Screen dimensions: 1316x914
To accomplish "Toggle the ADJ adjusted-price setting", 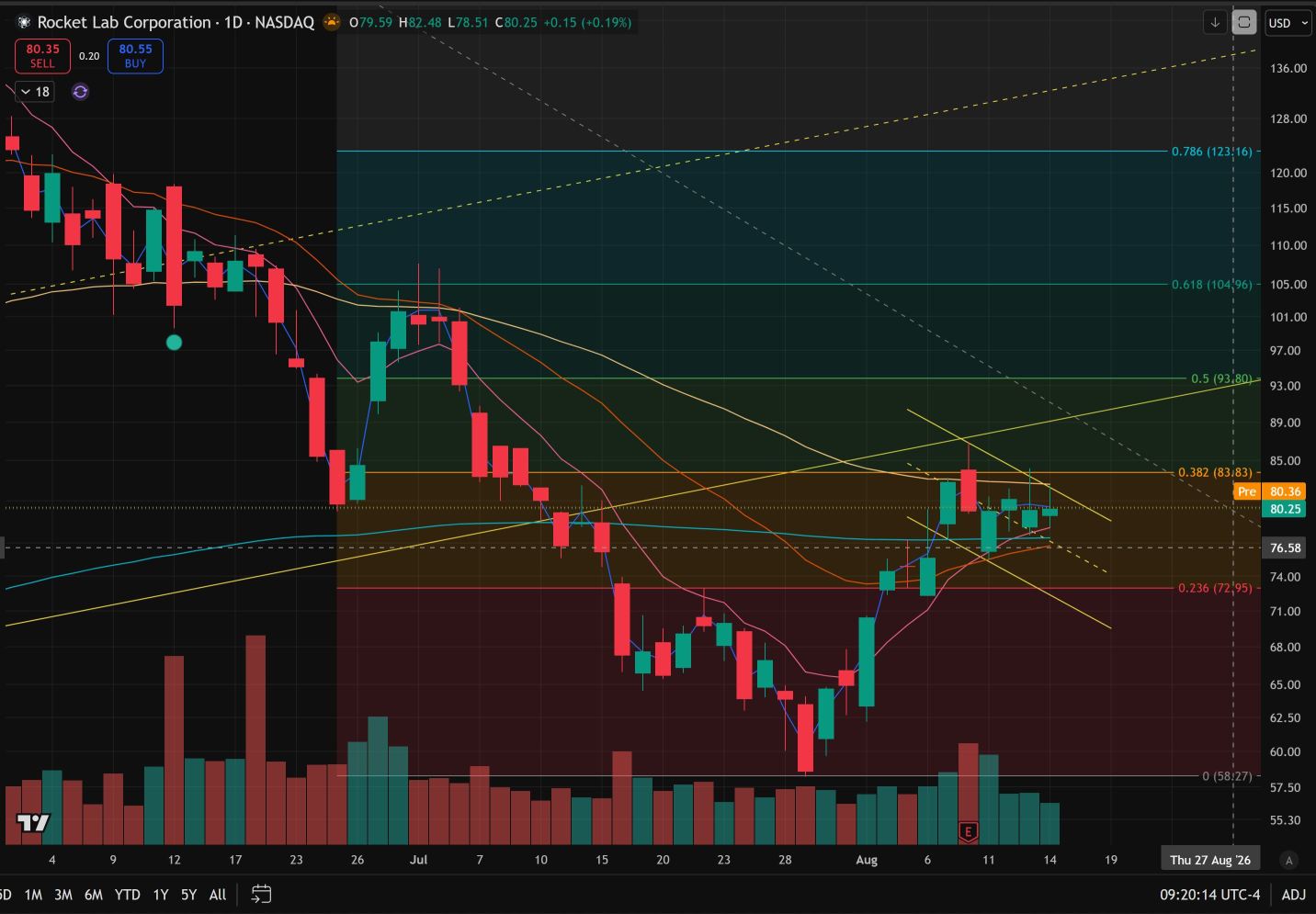I will [x=1293, y=895].
